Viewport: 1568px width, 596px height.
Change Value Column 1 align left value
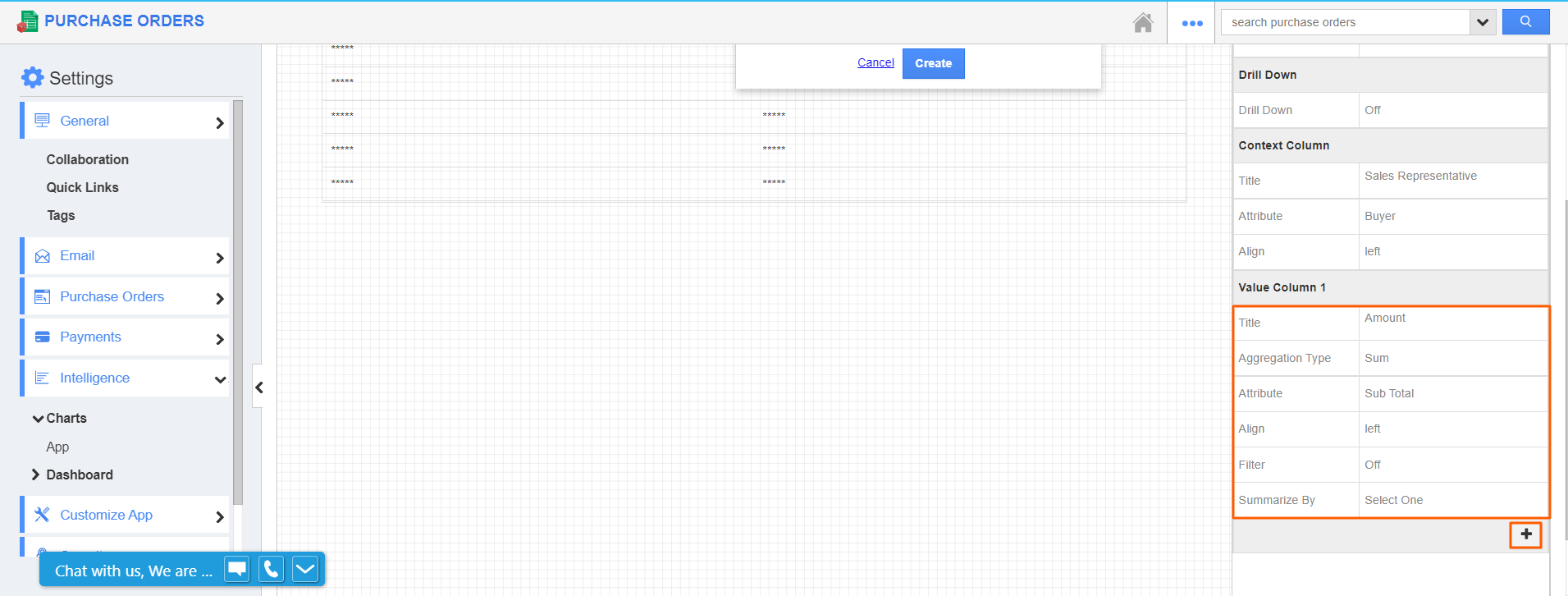click(x=1453, y=429)
